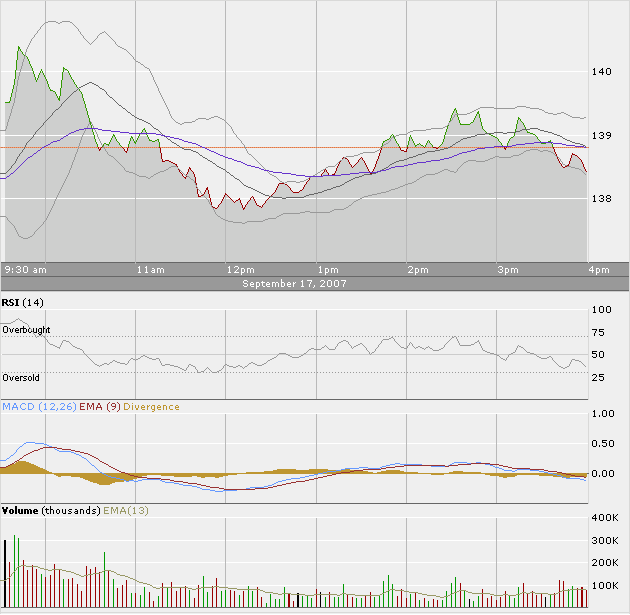The width and height of the screenshot is (630, 615).
Task: Click the 138 price axis label
Action: pyautogui.click(x=602, y=199)
